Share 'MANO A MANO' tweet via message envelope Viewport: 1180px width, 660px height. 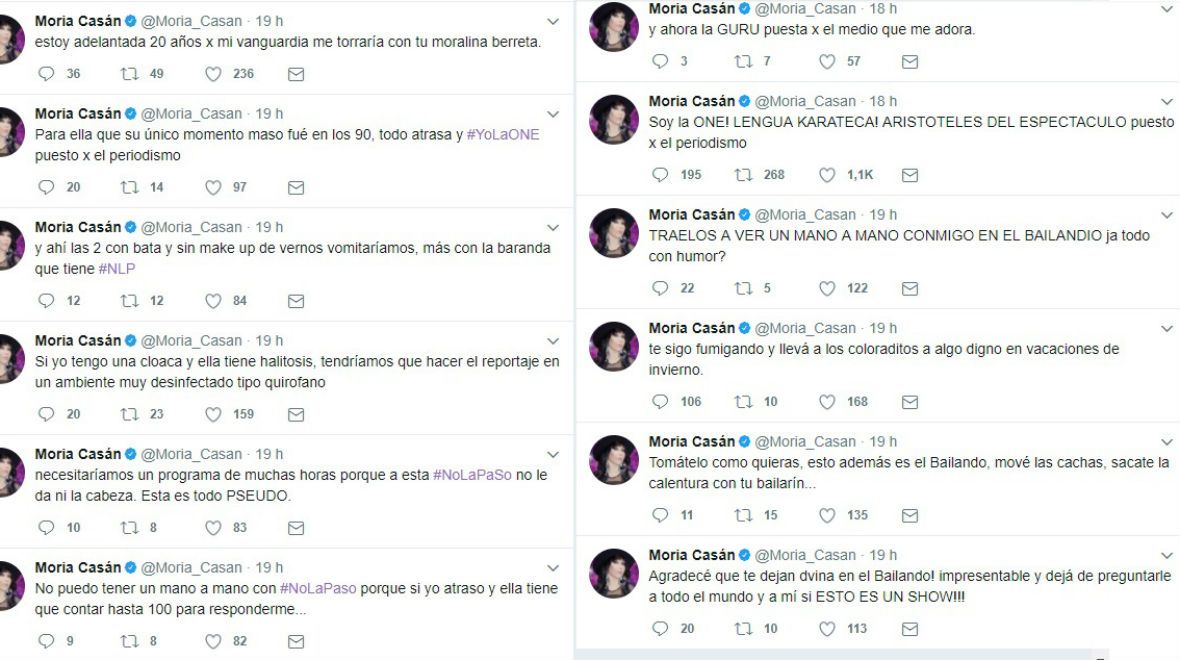[x=910, y=288]
